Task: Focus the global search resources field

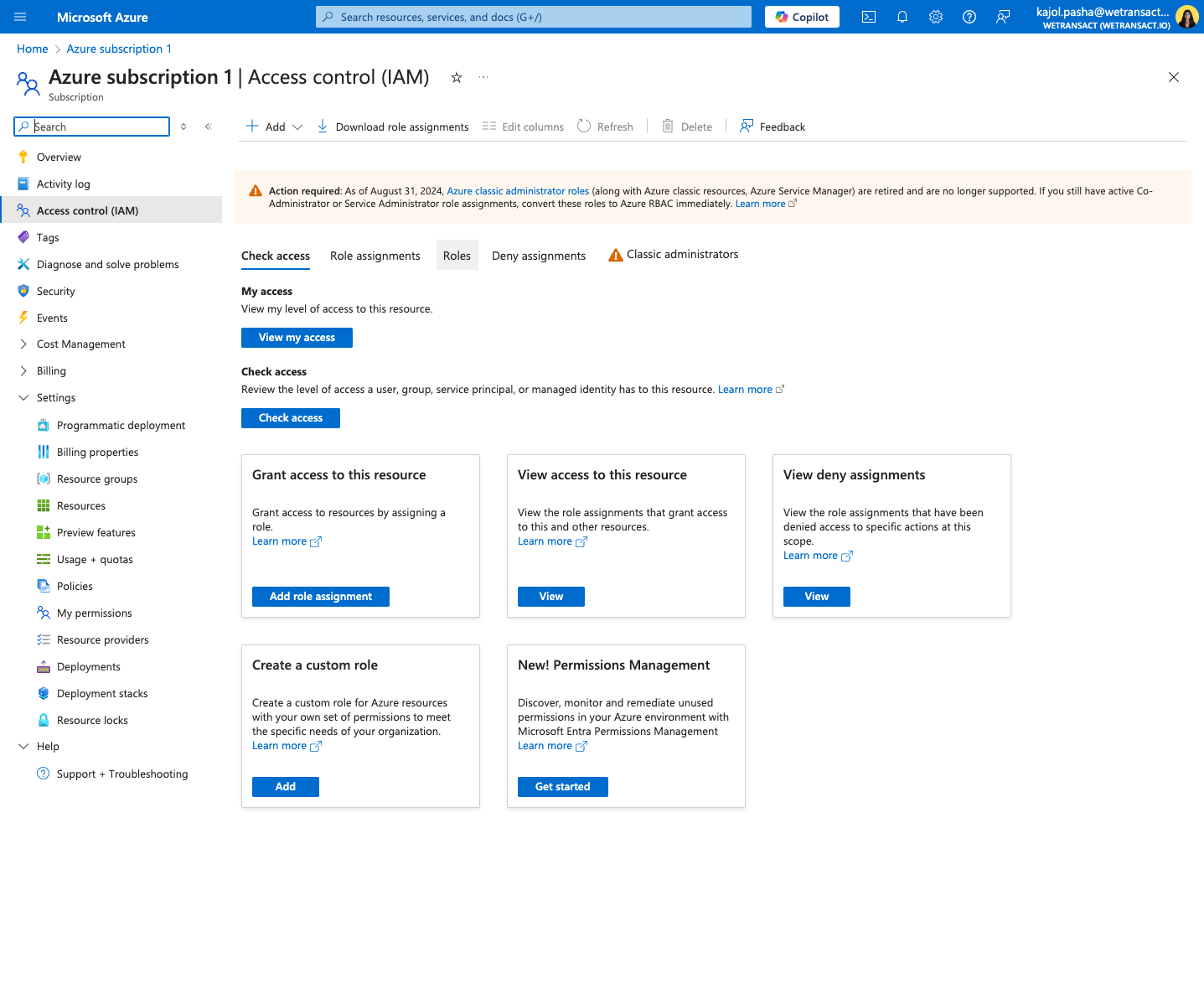Action: tap(534, 17)
